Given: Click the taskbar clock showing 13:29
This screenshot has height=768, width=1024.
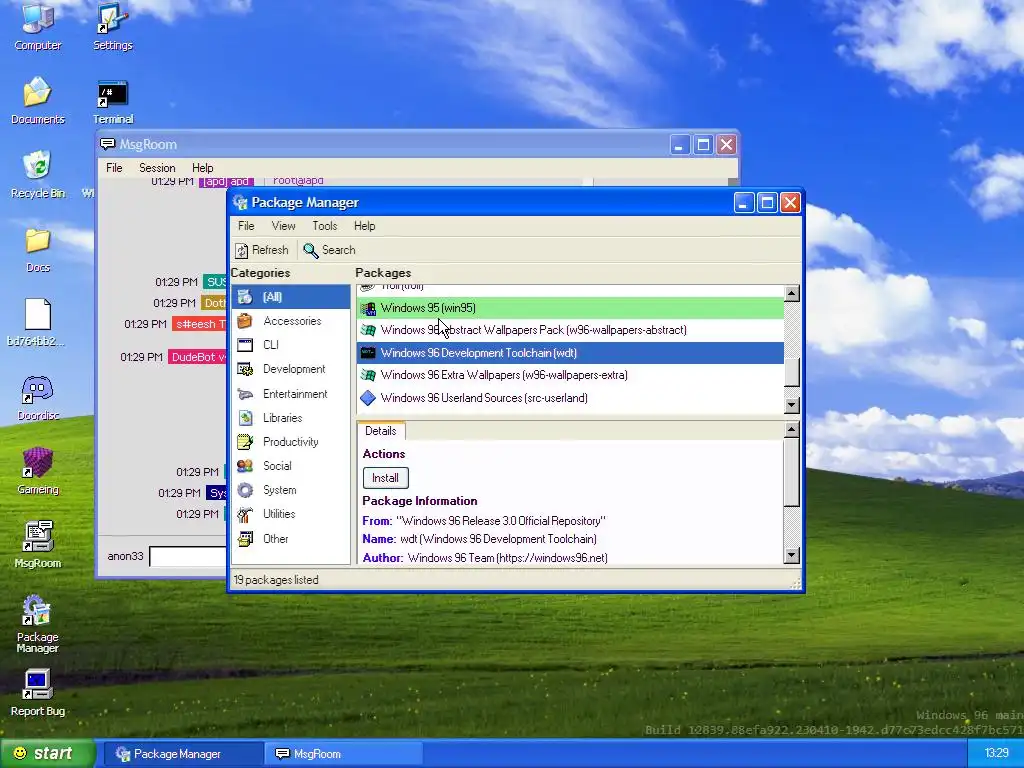Looking at the screenshot, I should (996, 754).
